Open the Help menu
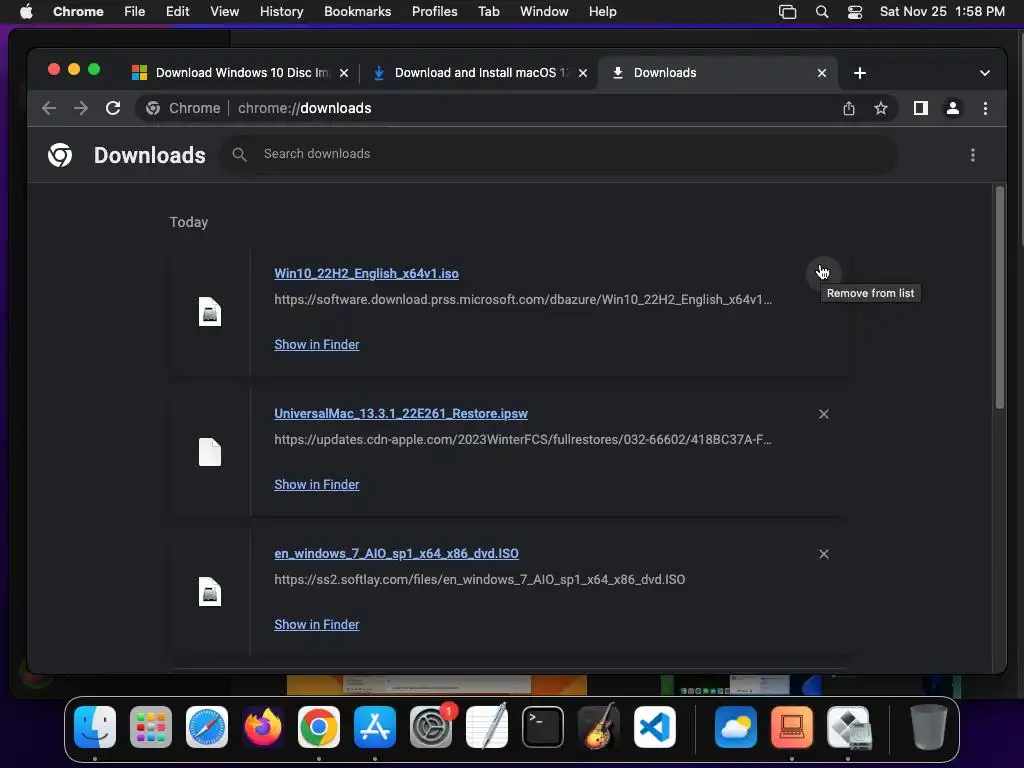Image resolution: width=1024 pixels, height=768 pixels. tap(602, 12)
